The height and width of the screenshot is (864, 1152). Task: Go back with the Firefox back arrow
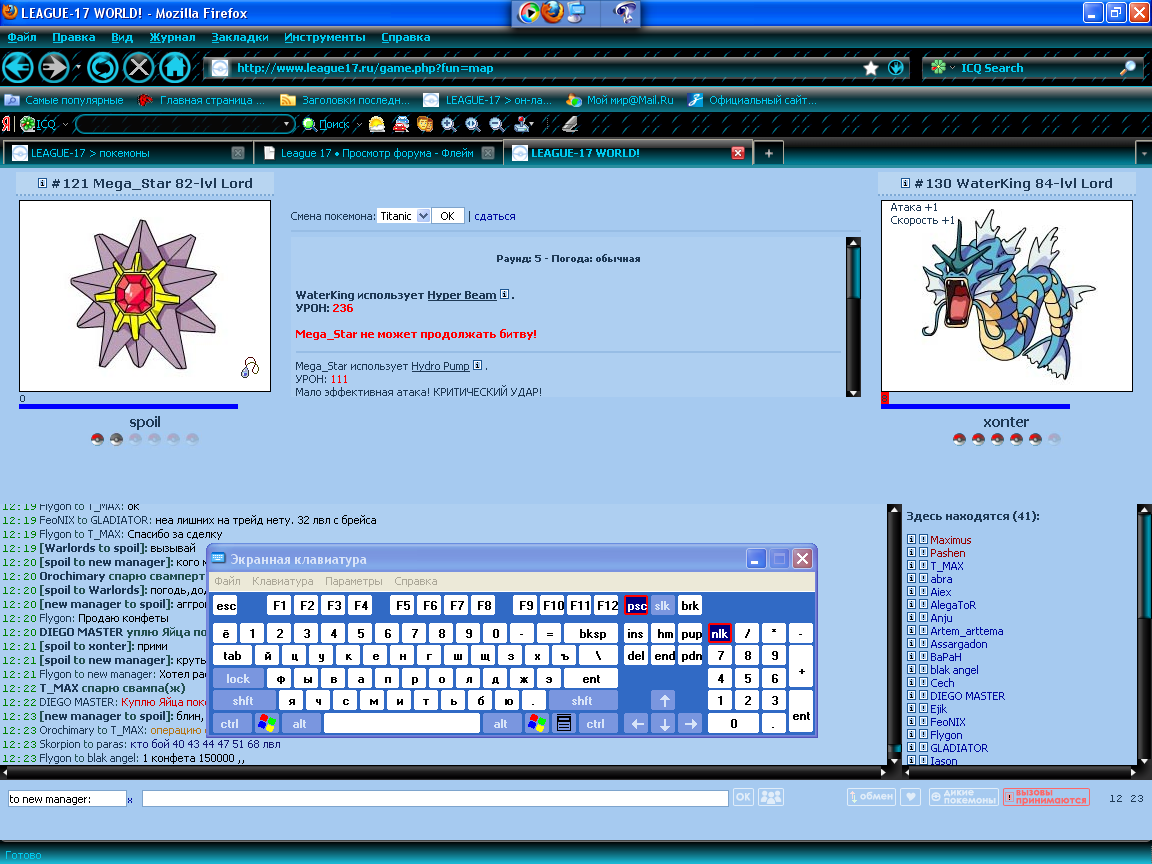(18, 68)
